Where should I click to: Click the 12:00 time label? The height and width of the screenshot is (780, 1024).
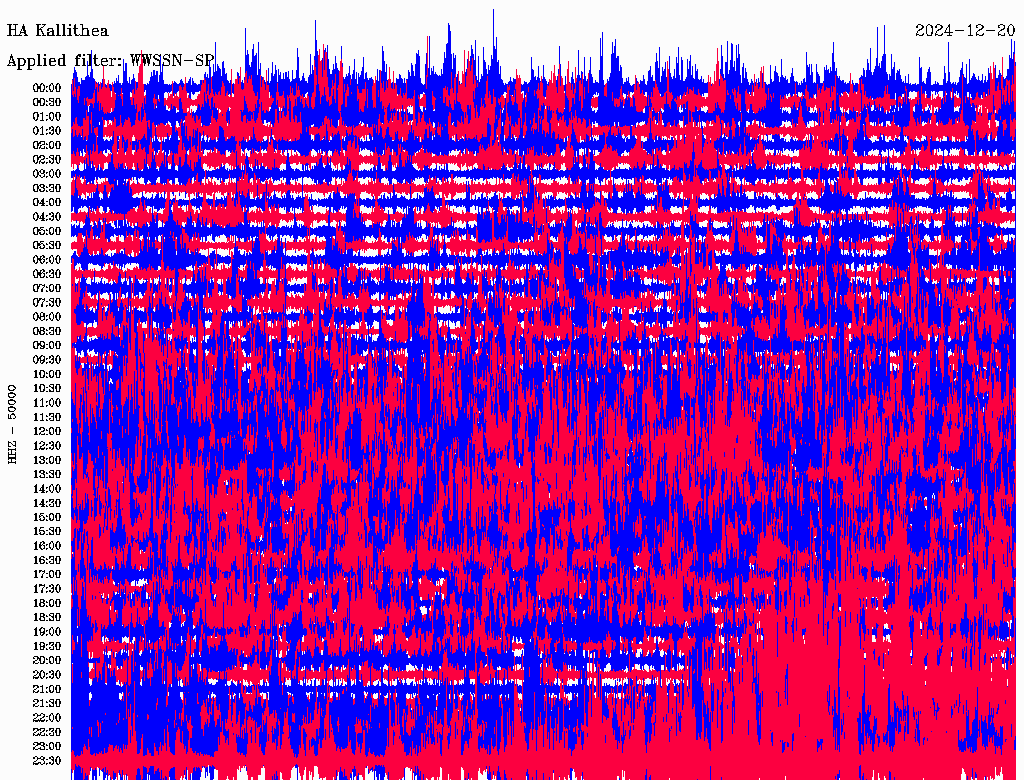(47, 432)
